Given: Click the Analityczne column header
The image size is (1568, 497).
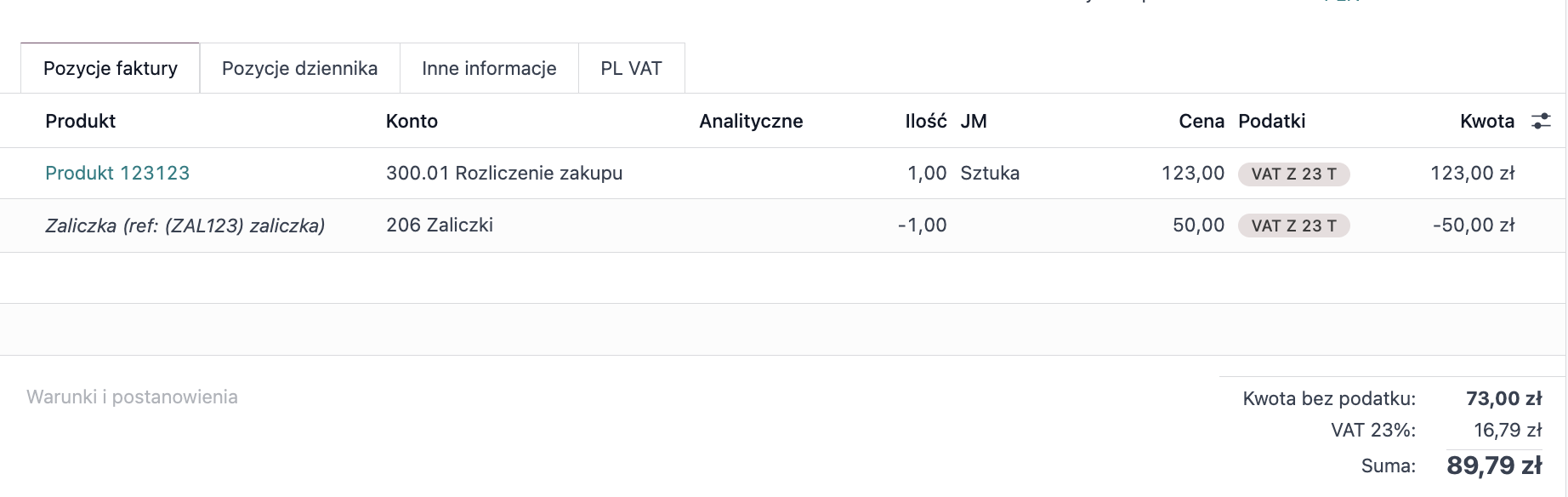Looking at the screenshot, I should click(751, 121).
